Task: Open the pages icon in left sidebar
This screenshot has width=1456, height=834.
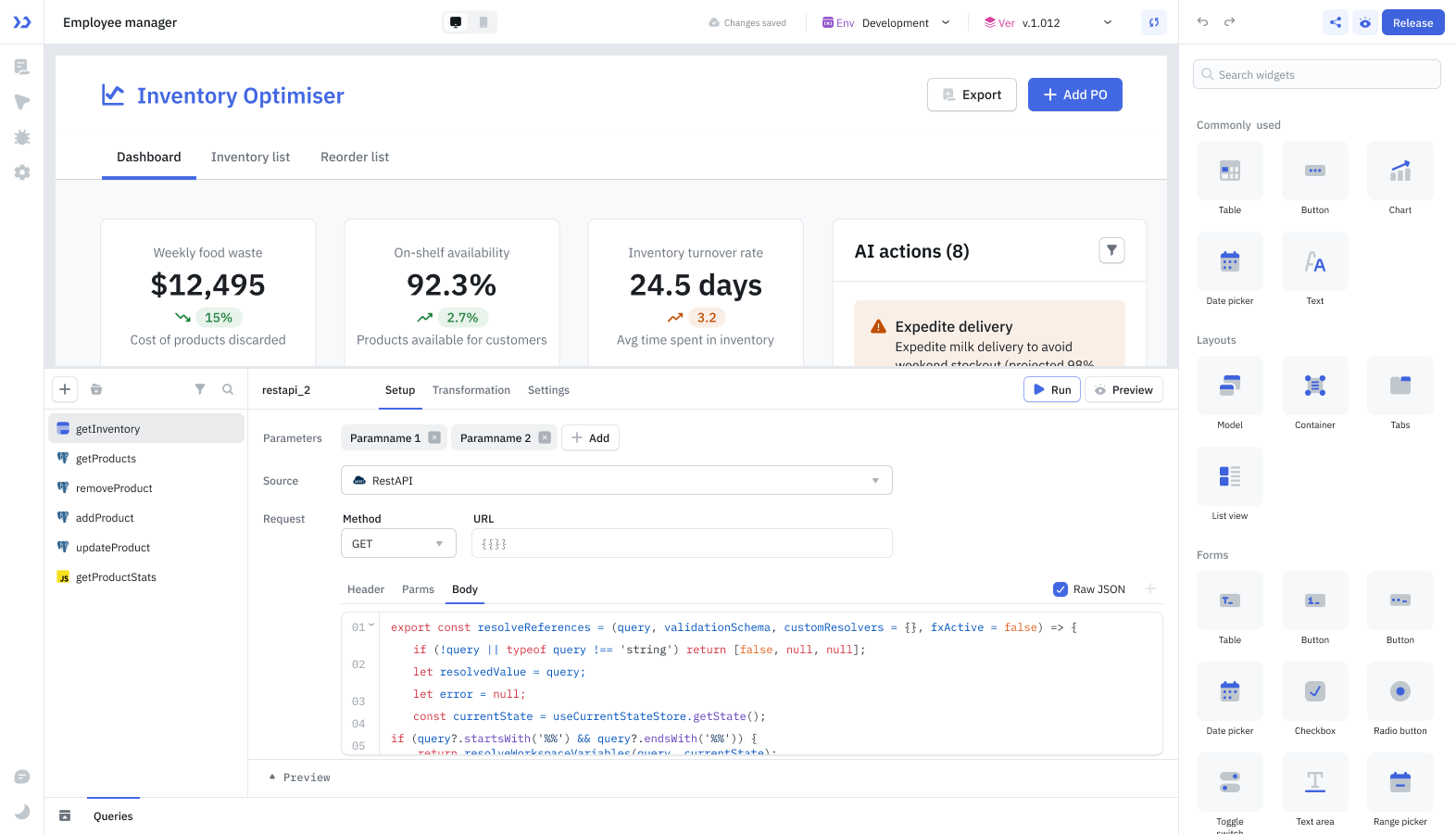Action: tap(22, 67)
